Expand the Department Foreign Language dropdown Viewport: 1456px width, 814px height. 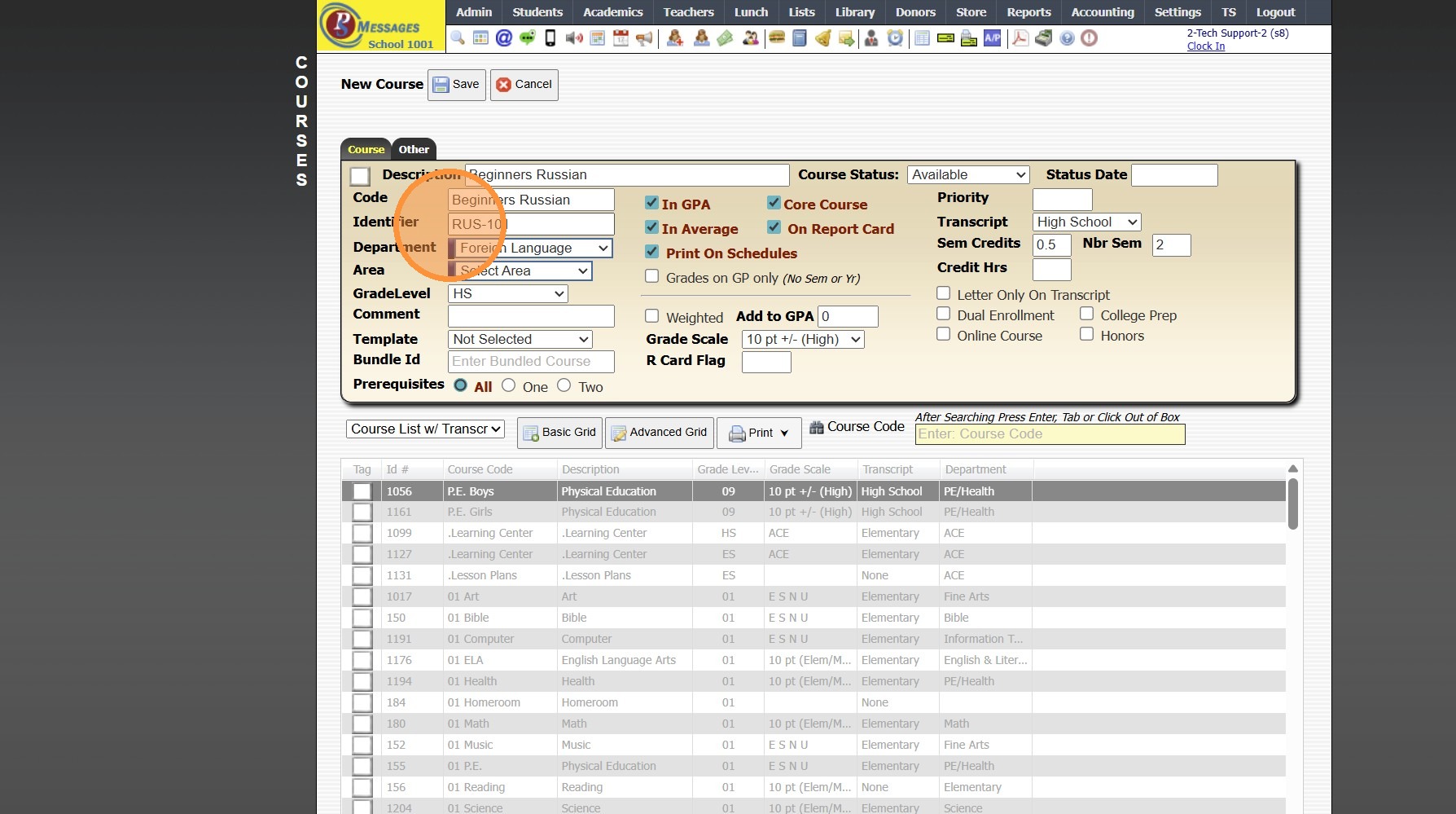(x=530, y=248)
